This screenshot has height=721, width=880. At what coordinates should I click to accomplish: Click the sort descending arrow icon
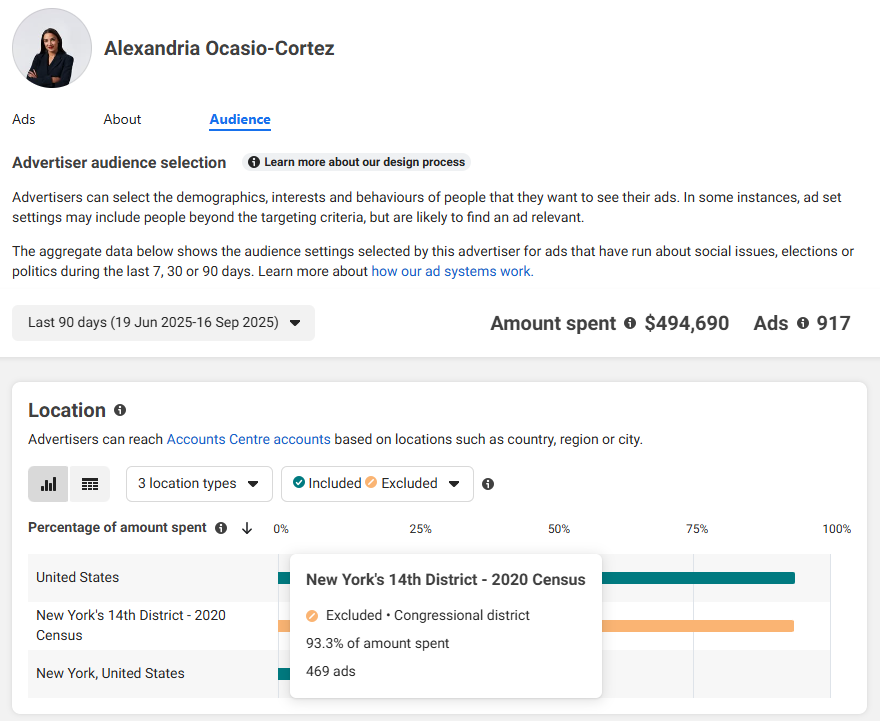point(247,528)
